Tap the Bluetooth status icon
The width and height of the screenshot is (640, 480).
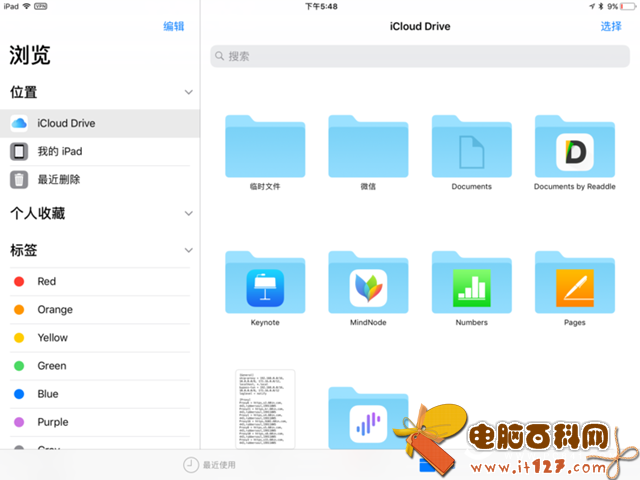601,7
